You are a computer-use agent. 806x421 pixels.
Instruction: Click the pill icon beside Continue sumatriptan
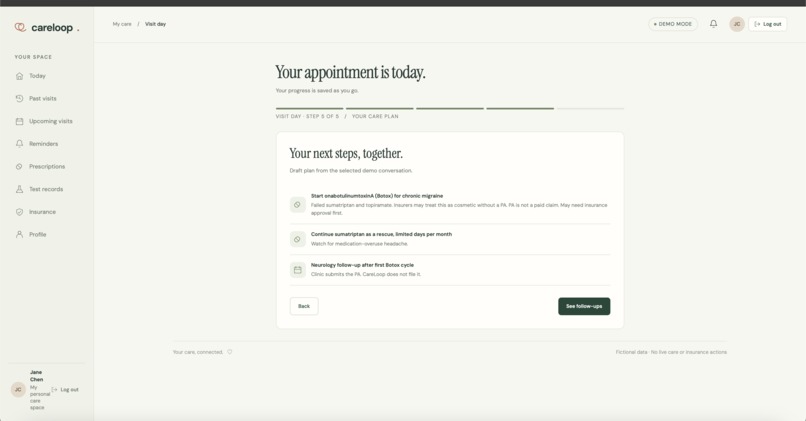[298, 239]
